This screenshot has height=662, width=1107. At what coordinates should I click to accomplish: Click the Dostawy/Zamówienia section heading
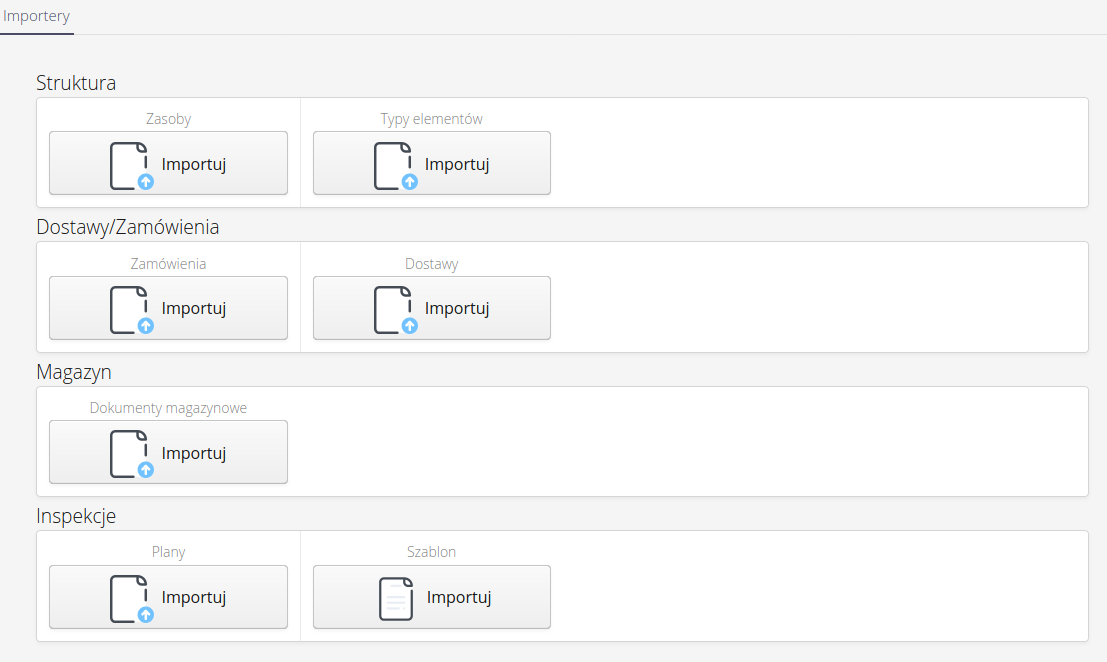click(x=128, y=227)
